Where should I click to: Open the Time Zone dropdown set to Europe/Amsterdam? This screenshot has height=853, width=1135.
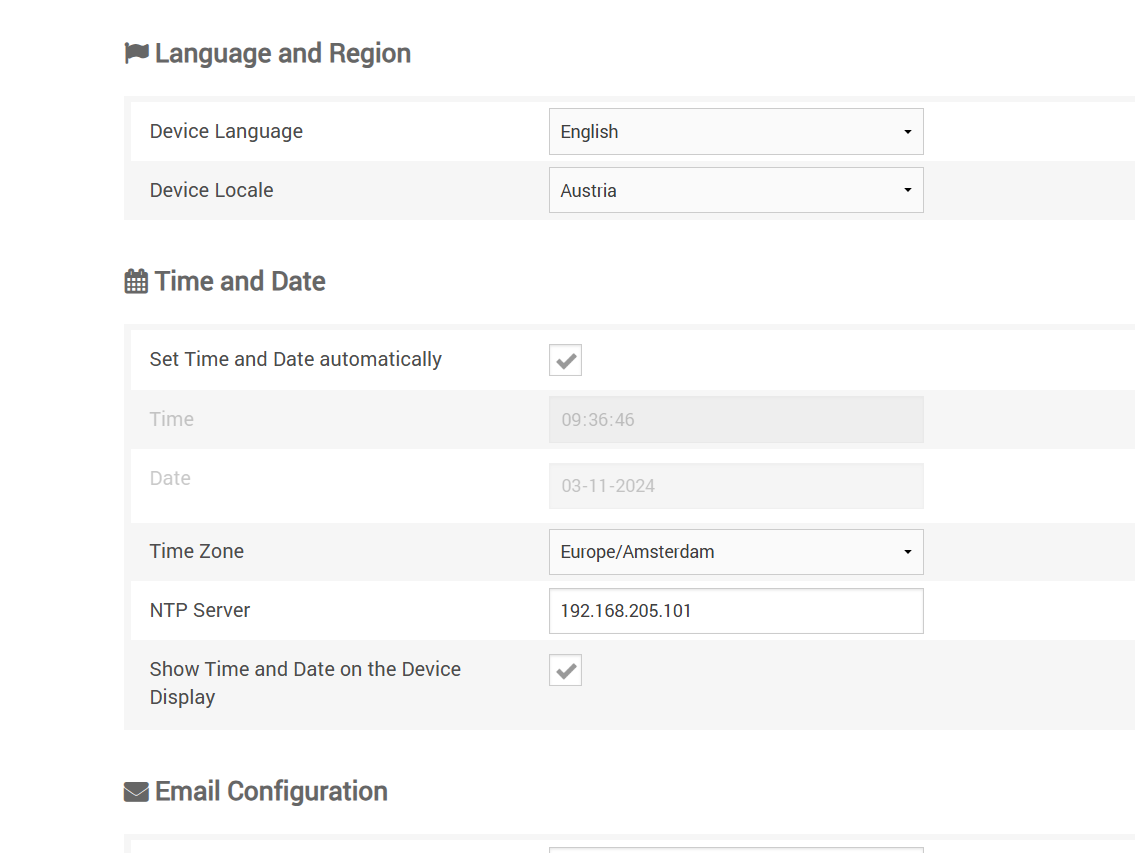[735, 552]
